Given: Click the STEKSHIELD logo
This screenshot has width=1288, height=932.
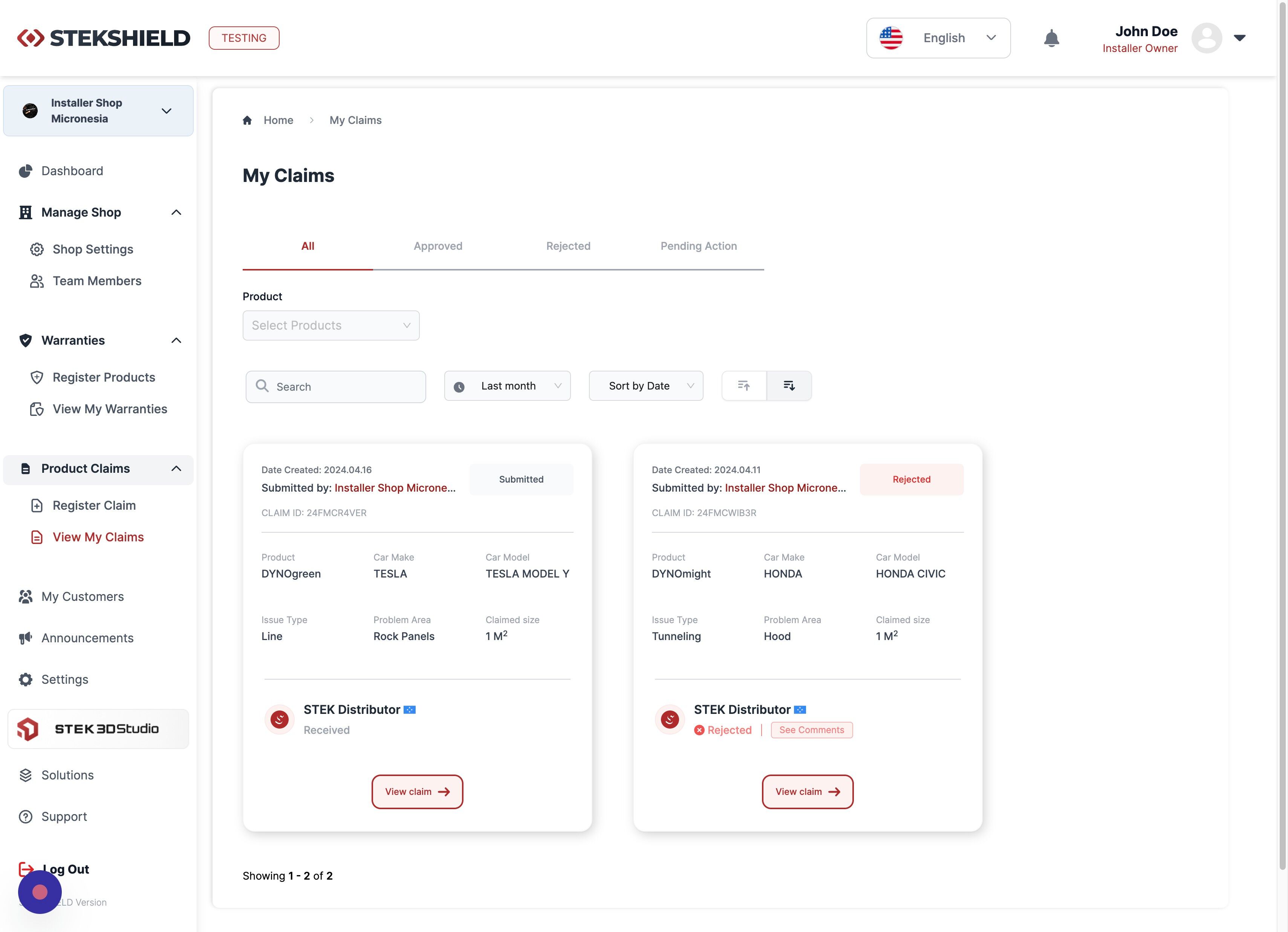Looking at the screenshot, I should pos(103,38).
